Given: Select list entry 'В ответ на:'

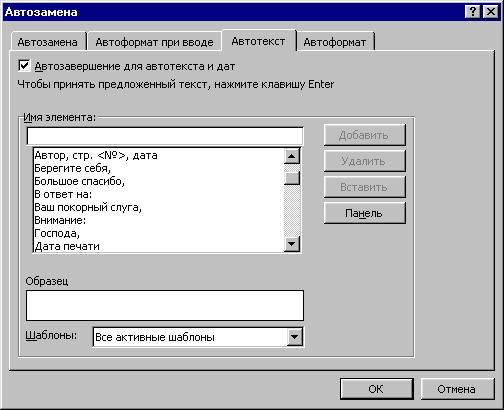Looking at the screenshot, I should tap(159, 194).
